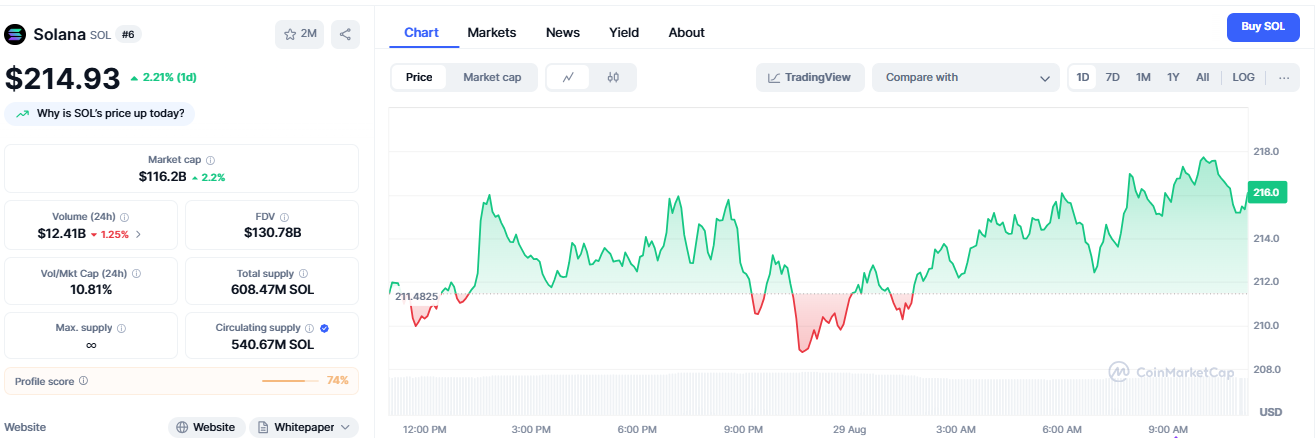Open TradingView chart button
The image size is (1315, 438).
click(810, 77)
